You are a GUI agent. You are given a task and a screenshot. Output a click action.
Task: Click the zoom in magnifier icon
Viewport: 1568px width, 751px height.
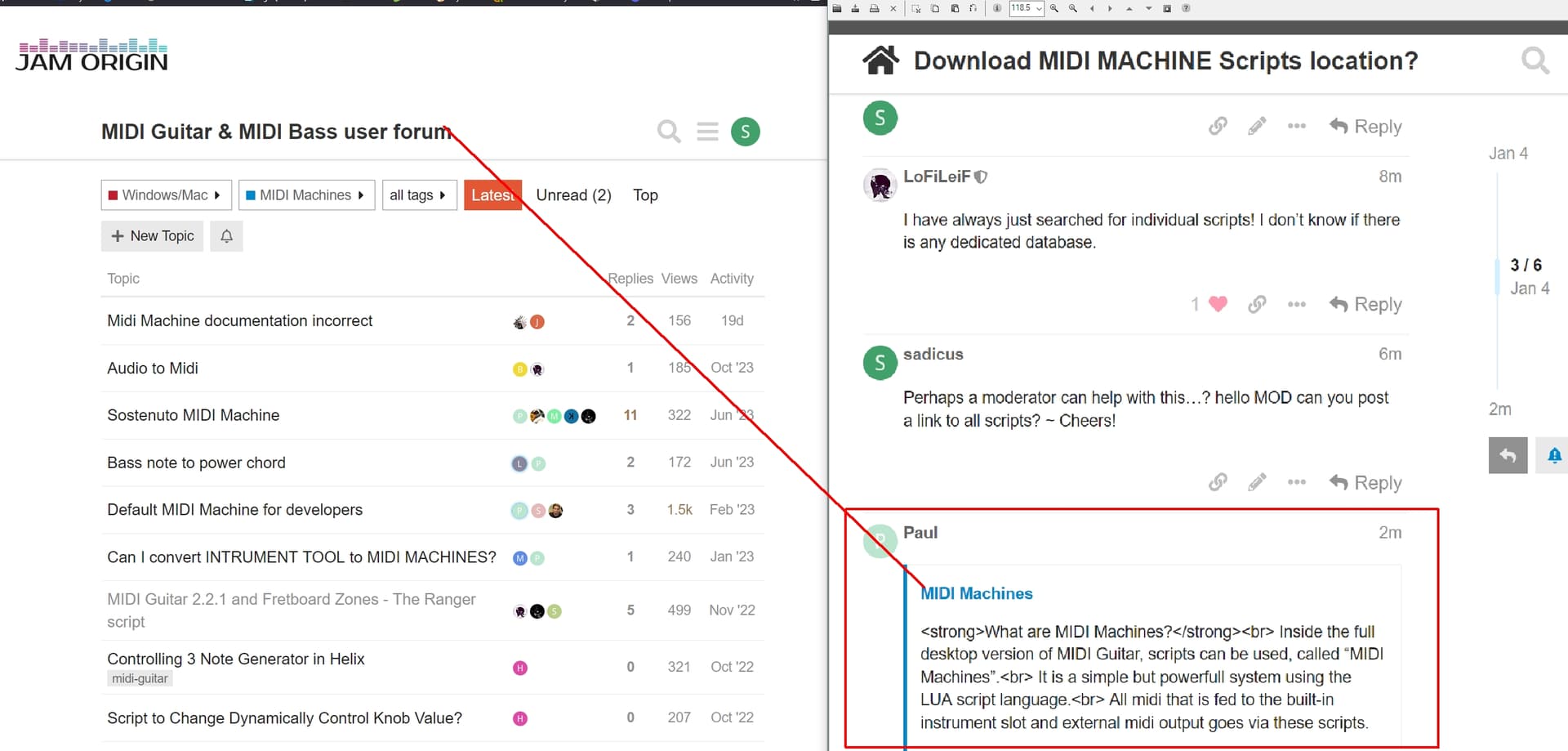[1054, 8]
